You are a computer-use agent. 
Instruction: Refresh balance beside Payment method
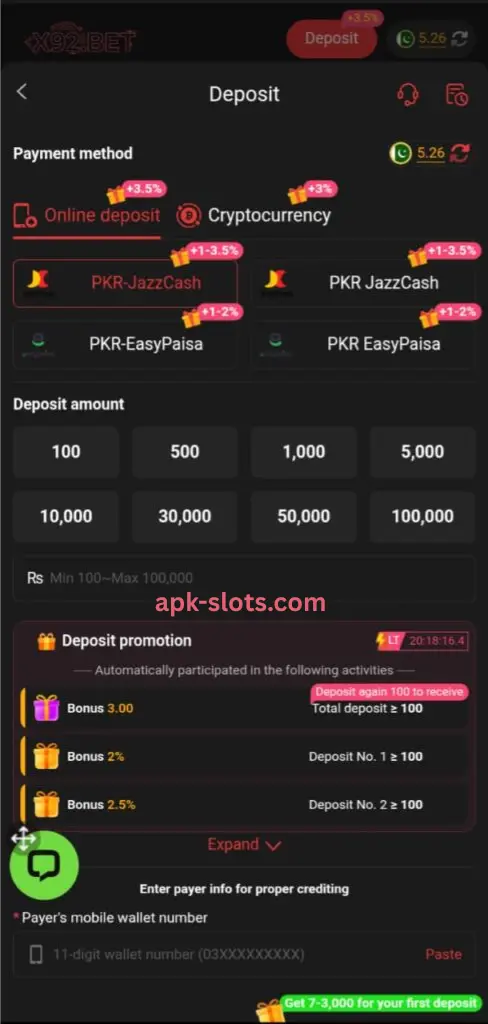point(460,154)
